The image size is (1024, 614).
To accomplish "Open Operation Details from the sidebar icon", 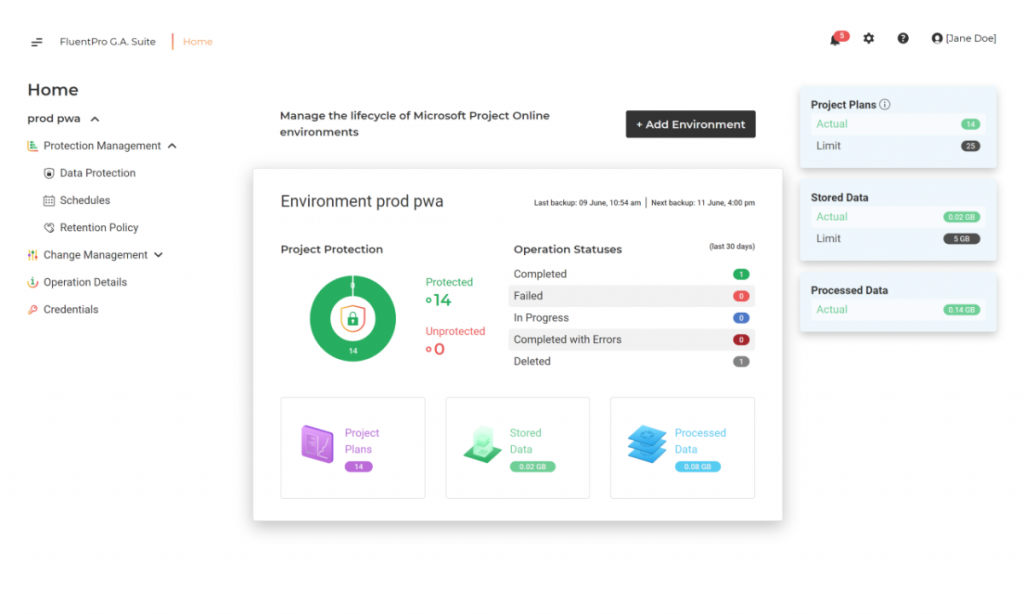I will tap(33, 282).
